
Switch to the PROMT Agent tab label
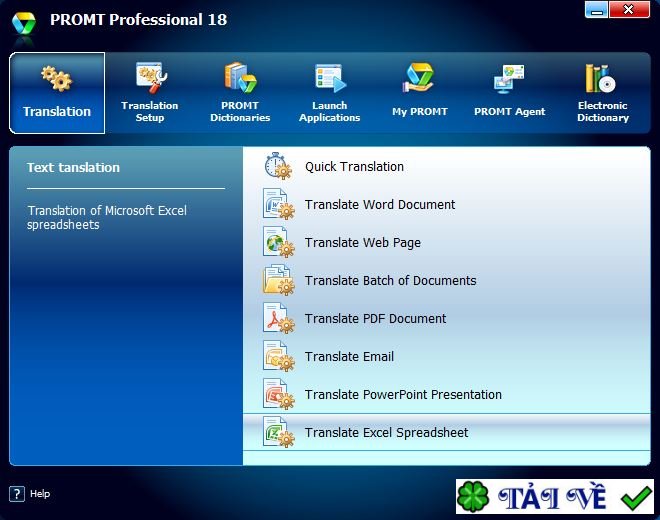509,112
